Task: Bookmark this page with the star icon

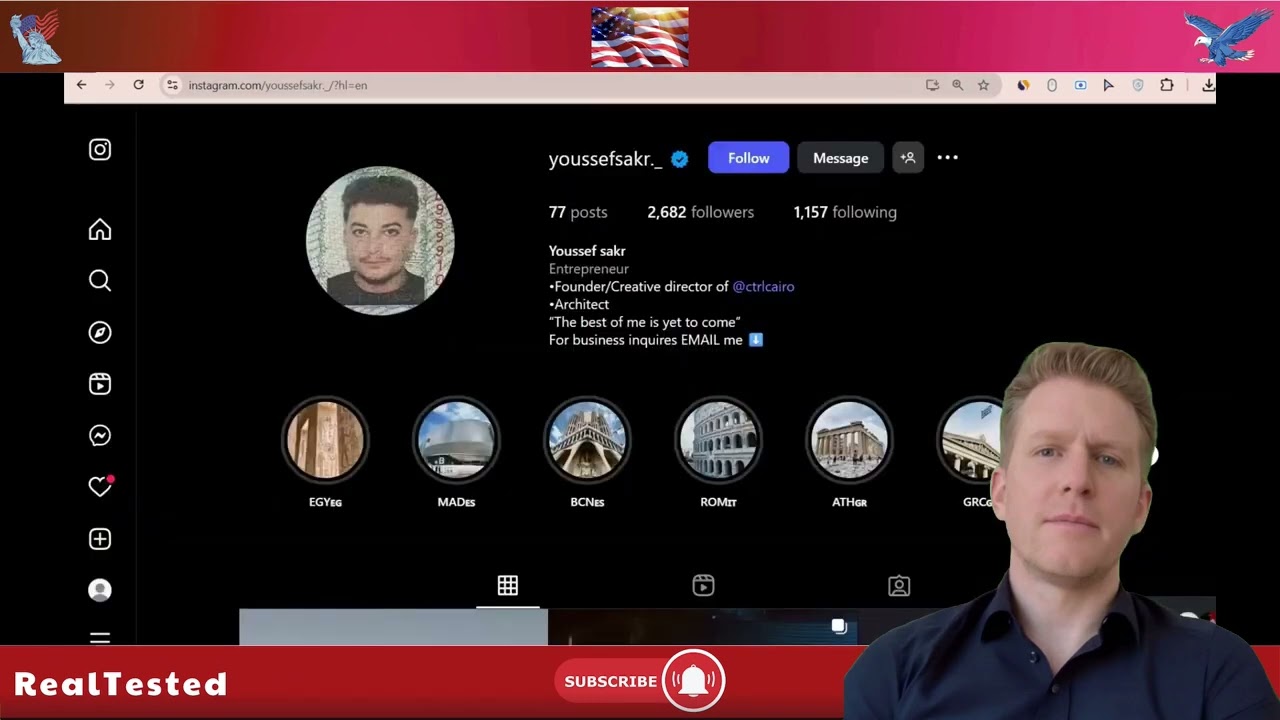Action: [983, 85]
